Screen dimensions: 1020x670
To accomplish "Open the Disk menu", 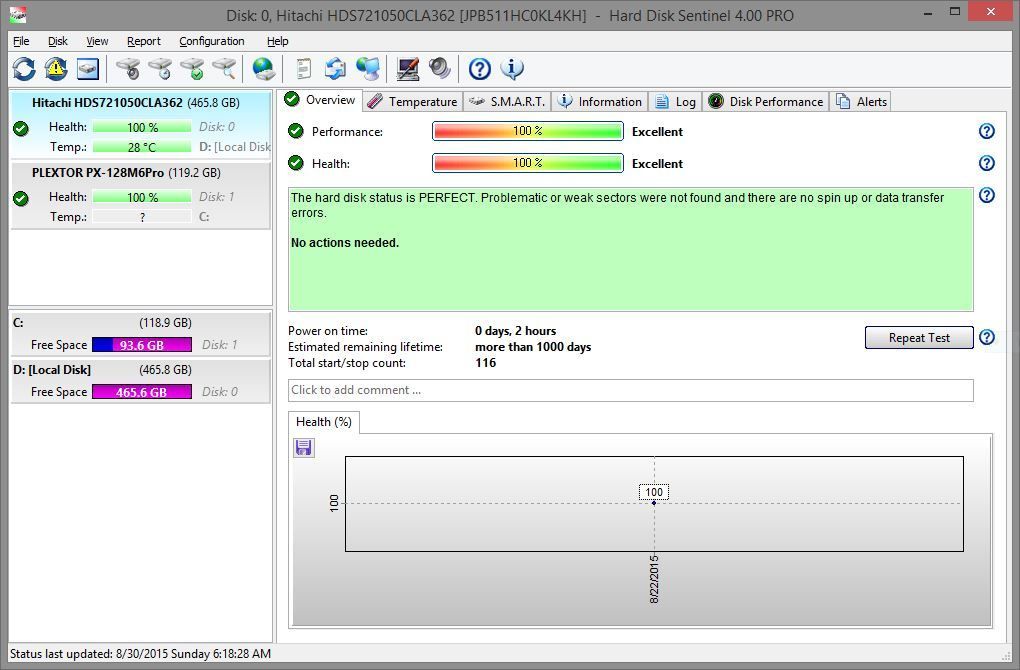I will pos(58,41).
